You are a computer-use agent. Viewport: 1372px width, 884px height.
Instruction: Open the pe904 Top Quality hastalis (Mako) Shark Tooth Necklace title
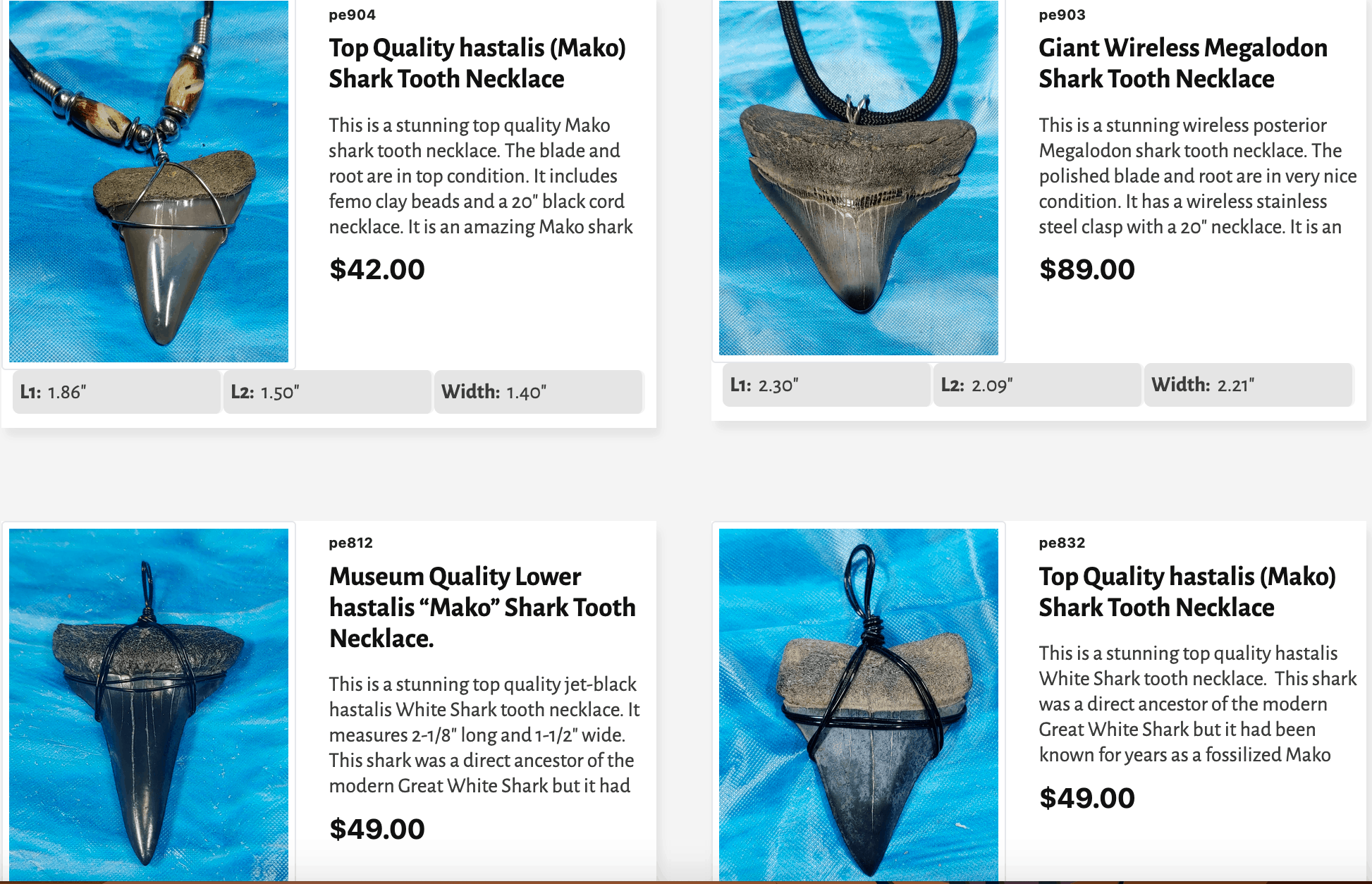[x=477, y=63]
